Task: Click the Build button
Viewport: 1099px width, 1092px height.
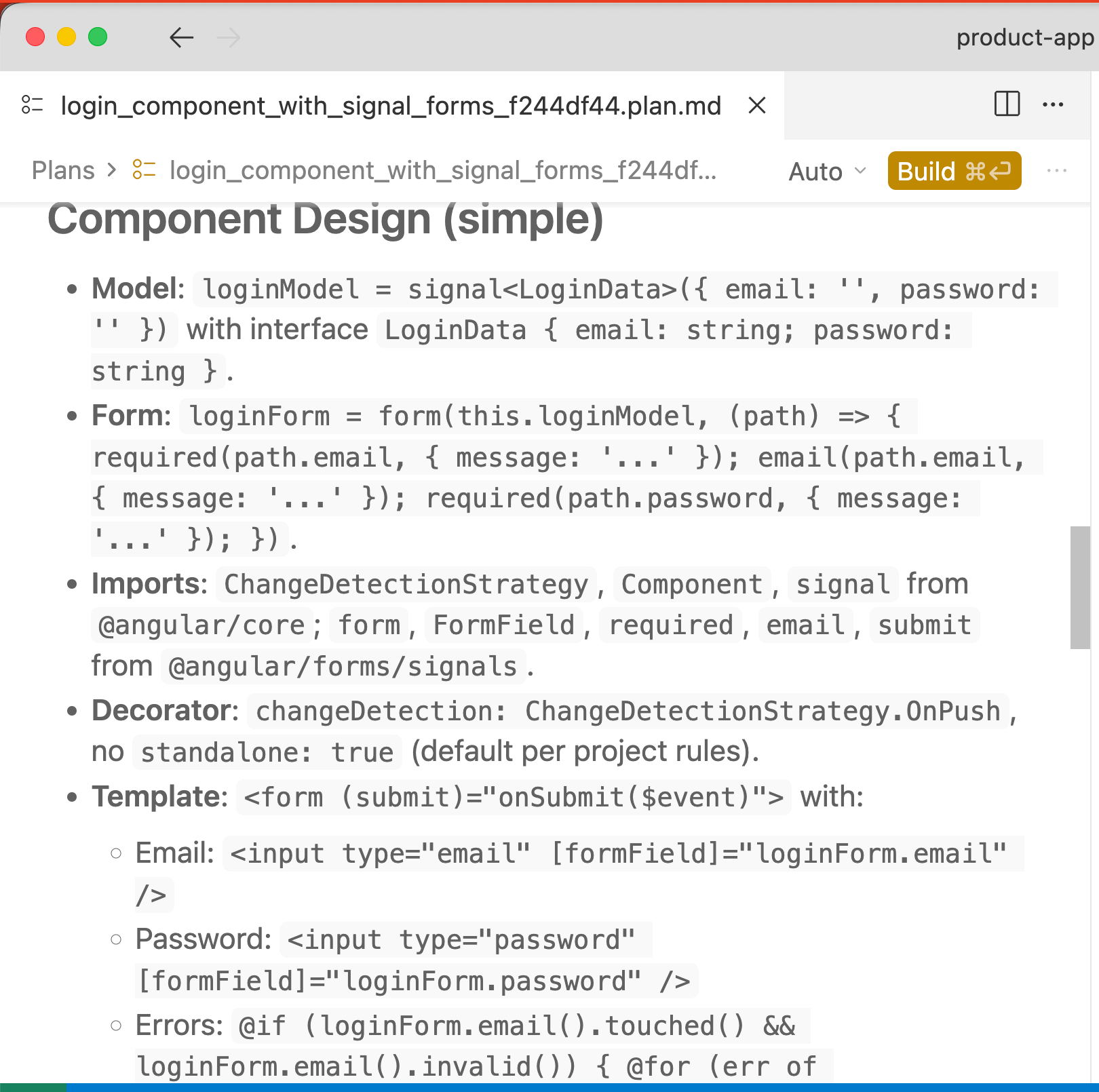Action: pos(955,171)
